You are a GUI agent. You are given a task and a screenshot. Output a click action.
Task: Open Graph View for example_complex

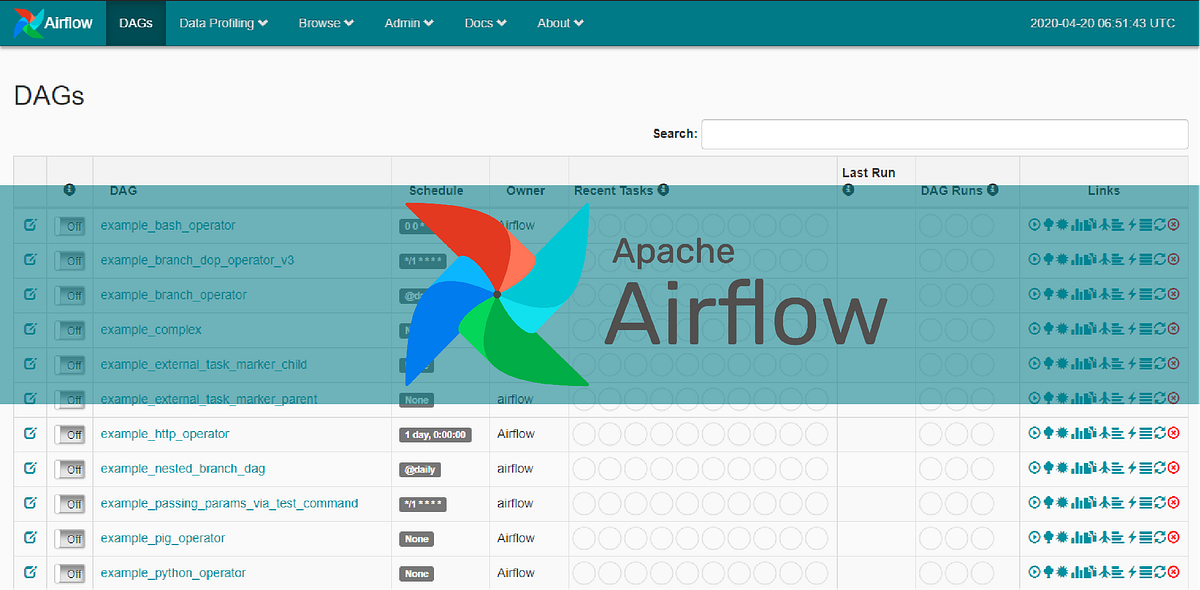(1062, 328)
